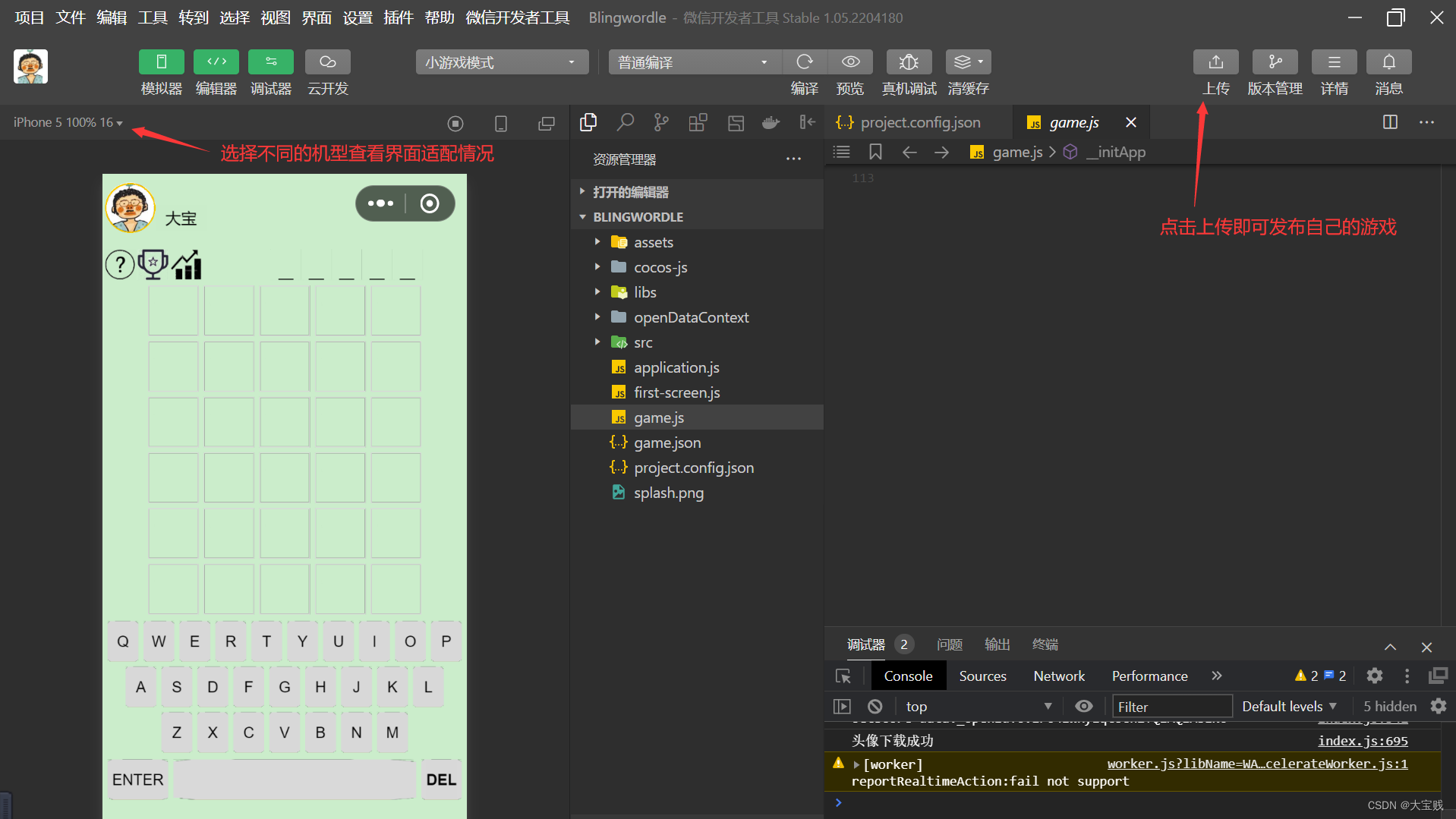The width and height of the screenshot is (1456, 819).
Task: Click the compile (编译) refresh icon
Action: click(804, 62)
